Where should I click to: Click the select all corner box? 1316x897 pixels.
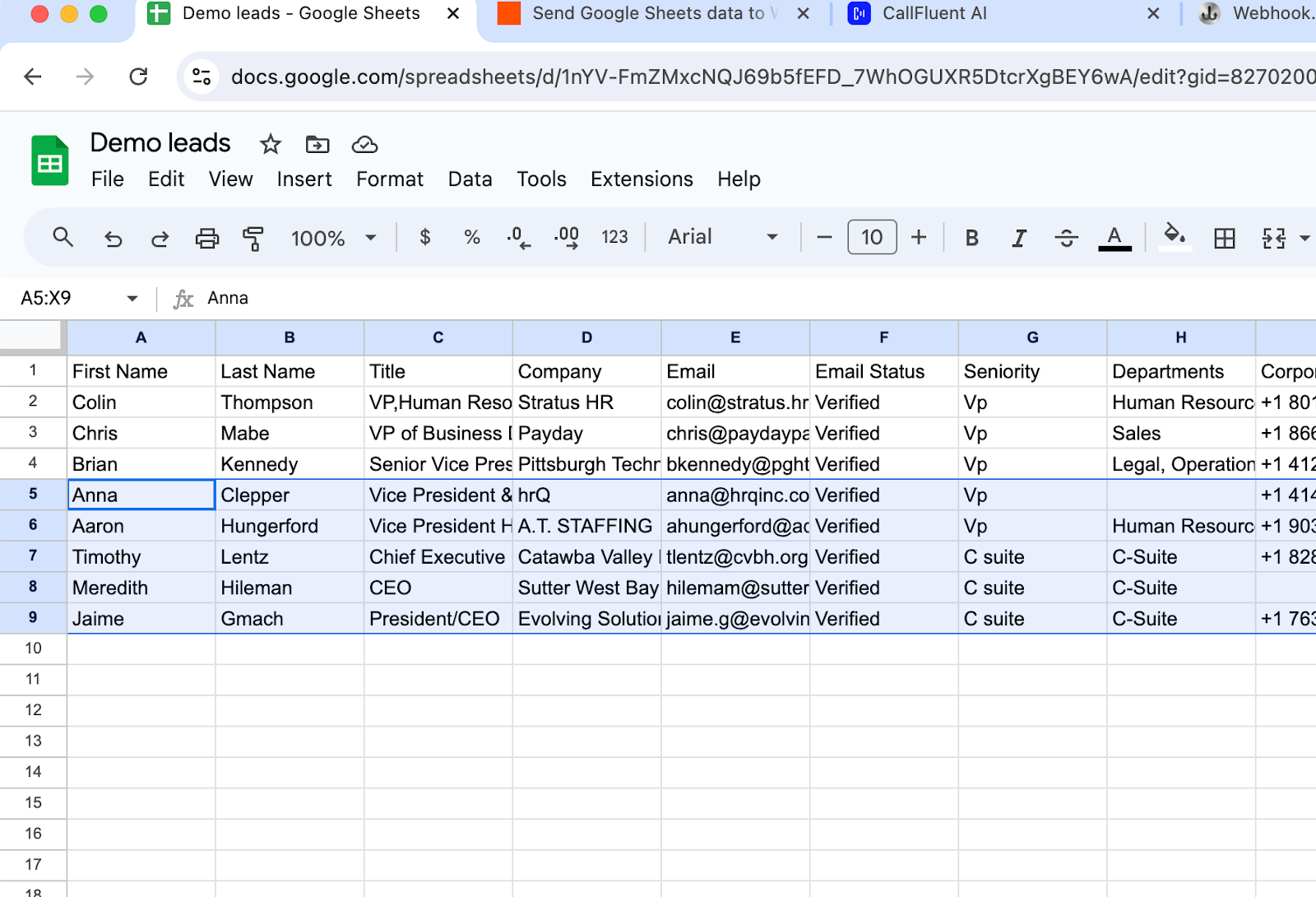coord(33,337)
